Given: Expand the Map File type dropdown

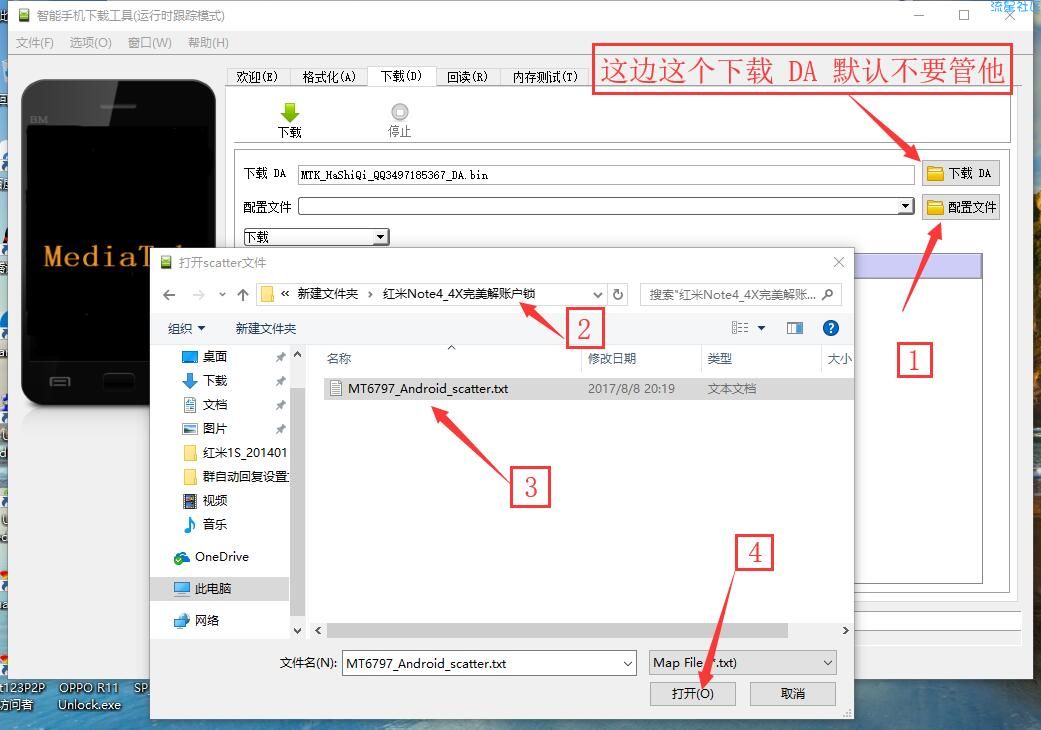Looking at the screenshot, I should (827, 662).
